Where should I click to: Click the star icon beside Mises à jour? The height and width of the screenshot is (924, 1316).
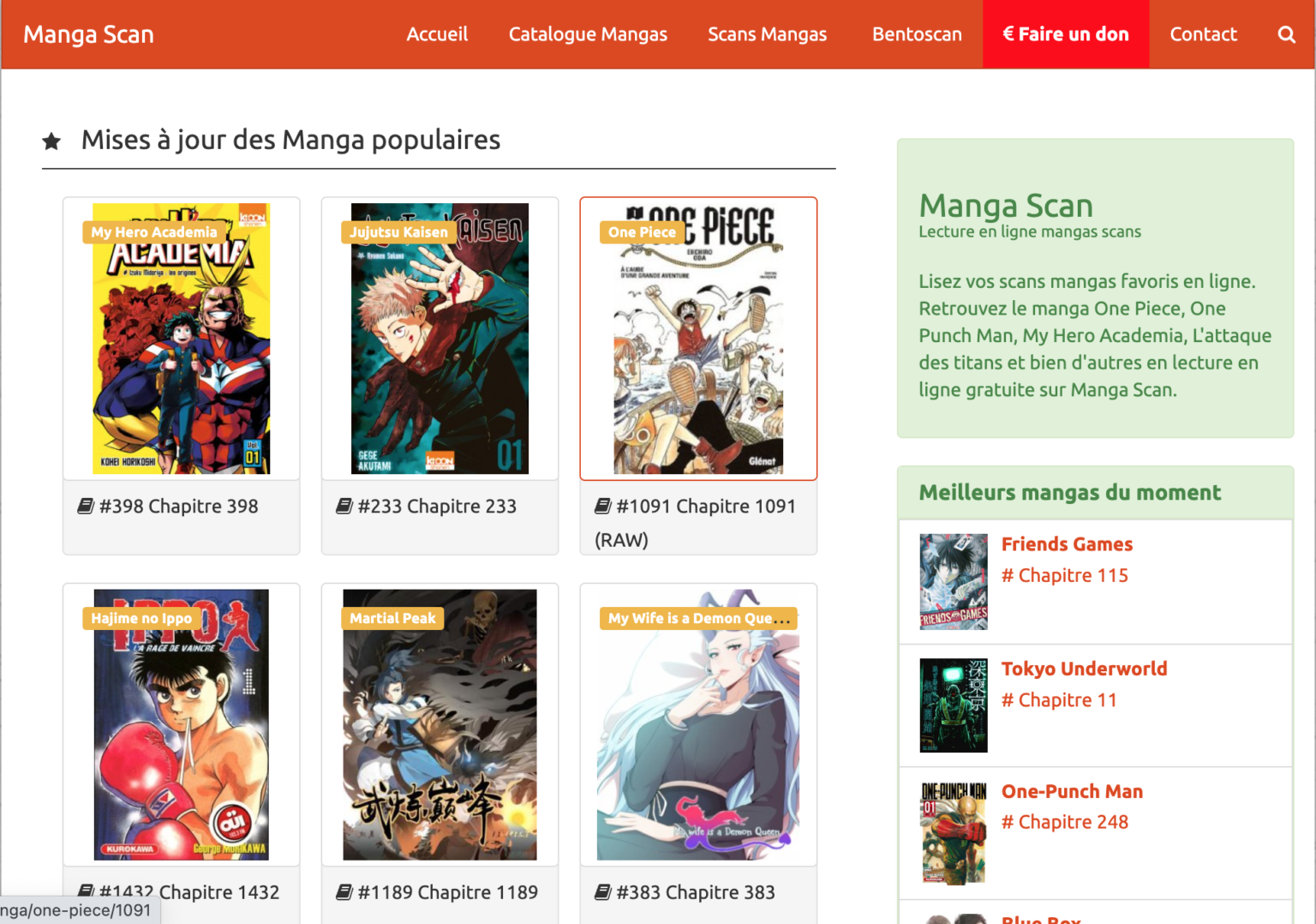[51, 141]
